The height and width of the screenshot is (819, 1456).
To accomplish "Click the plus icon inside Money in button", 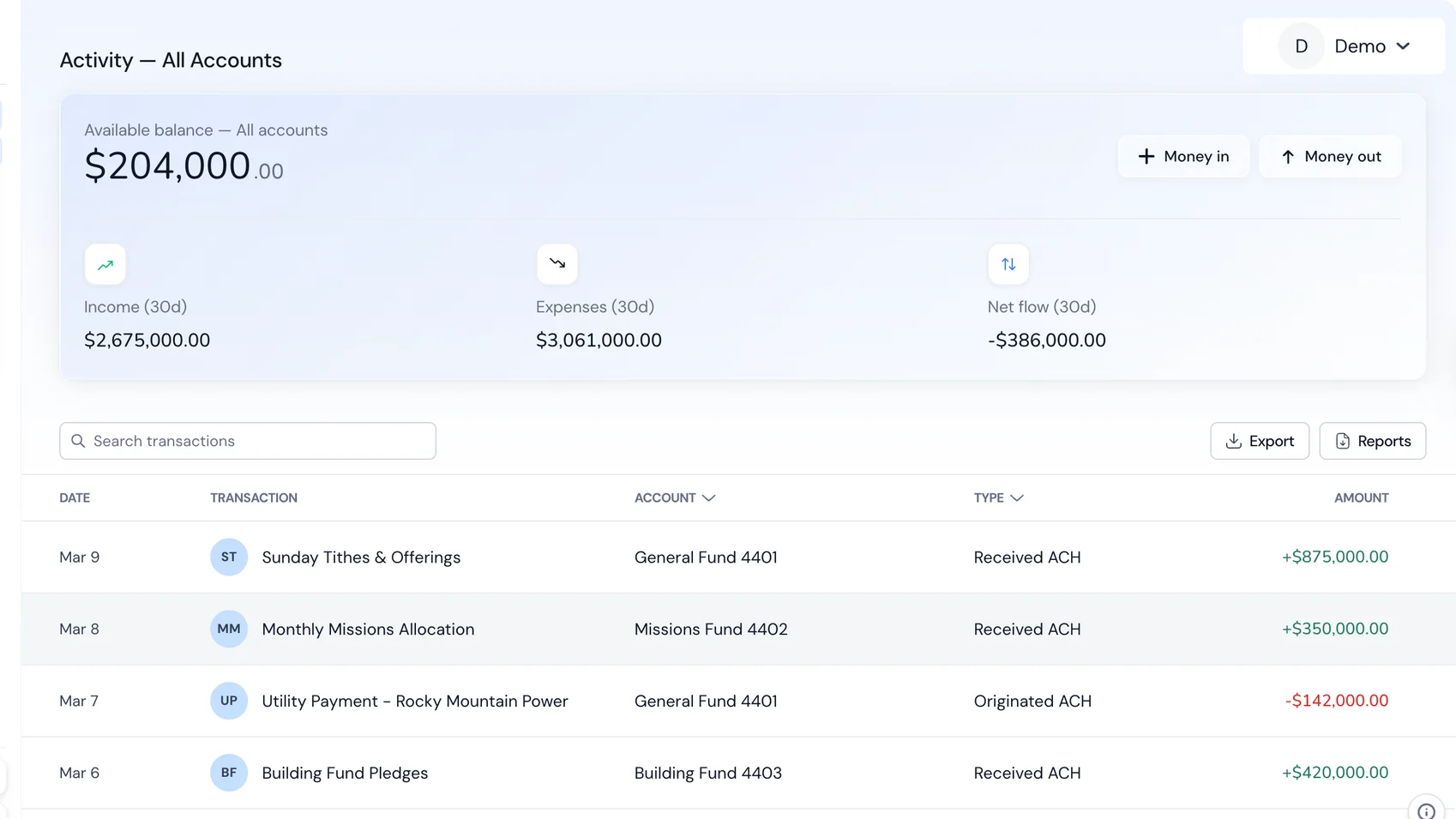I will coord(1146,156).
